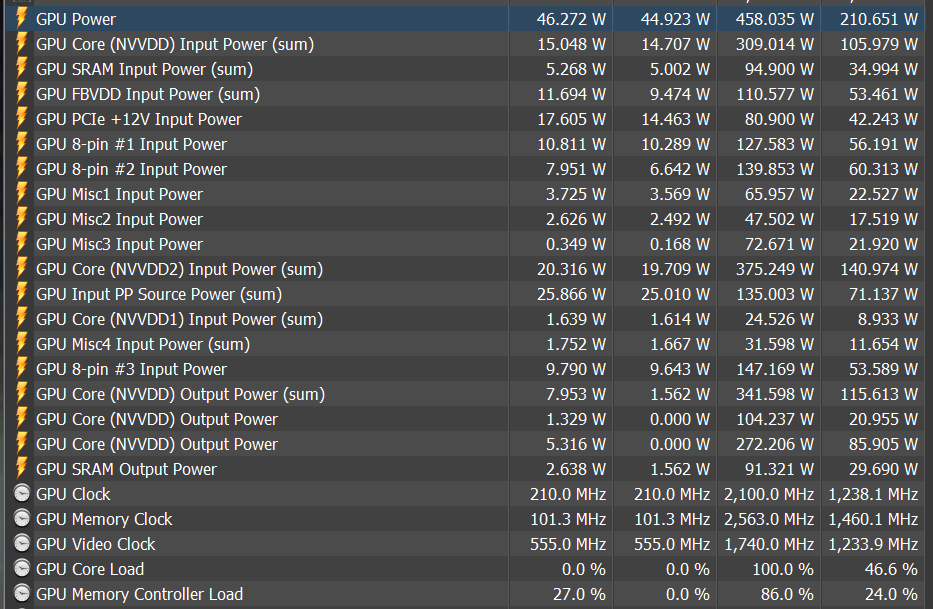Image resolution: width=933 pixels, height=609 pixels.
Task: Click the lightning icon beside GPU SRAM Output Power
Action: coord(21,469)
